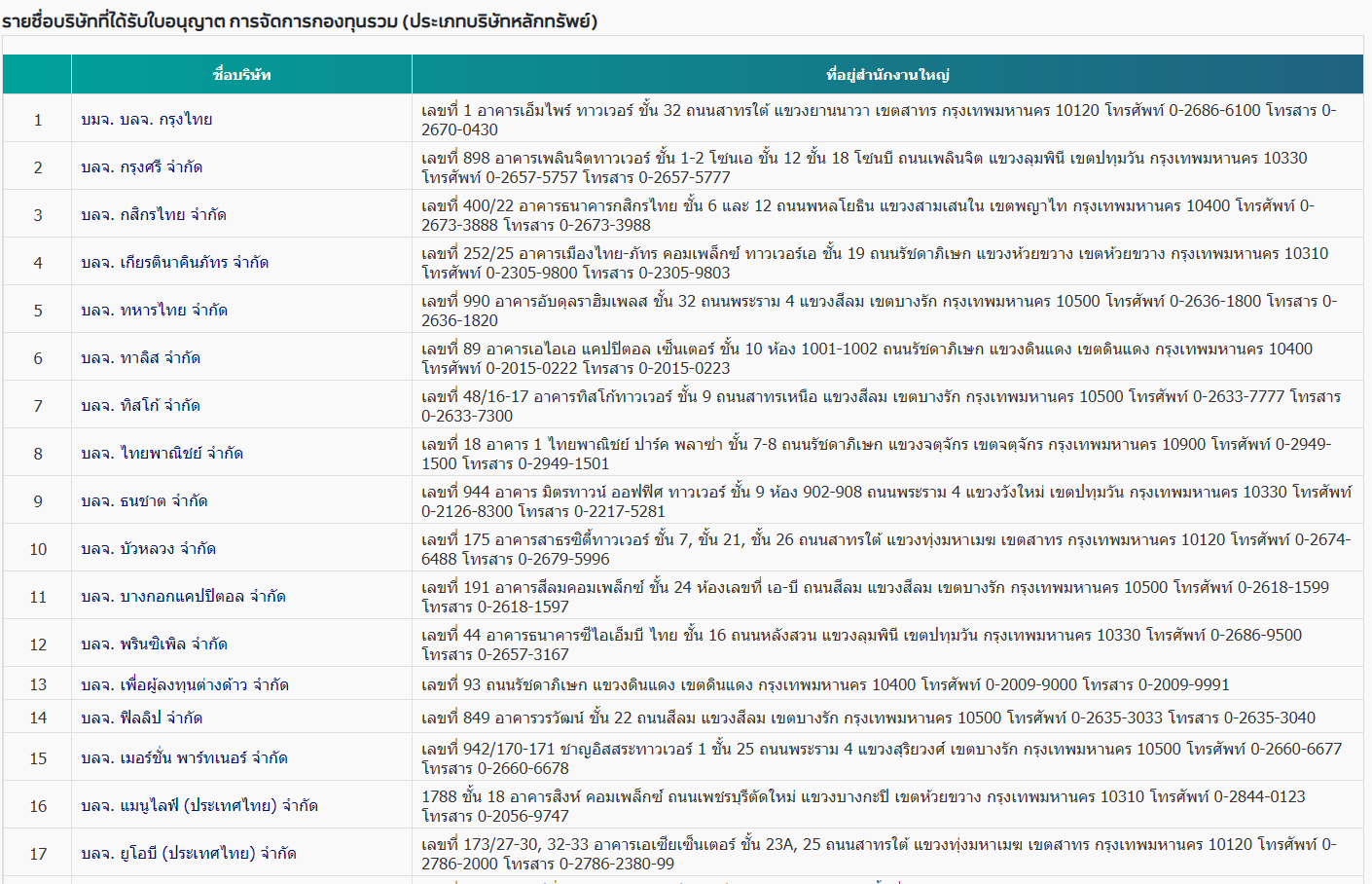Select company name บลจ. บางกอกแคปปิตอล จำกัด
Image resolution: width=1372 pixels, height=884 pixels.
click(x=184, y=596)
